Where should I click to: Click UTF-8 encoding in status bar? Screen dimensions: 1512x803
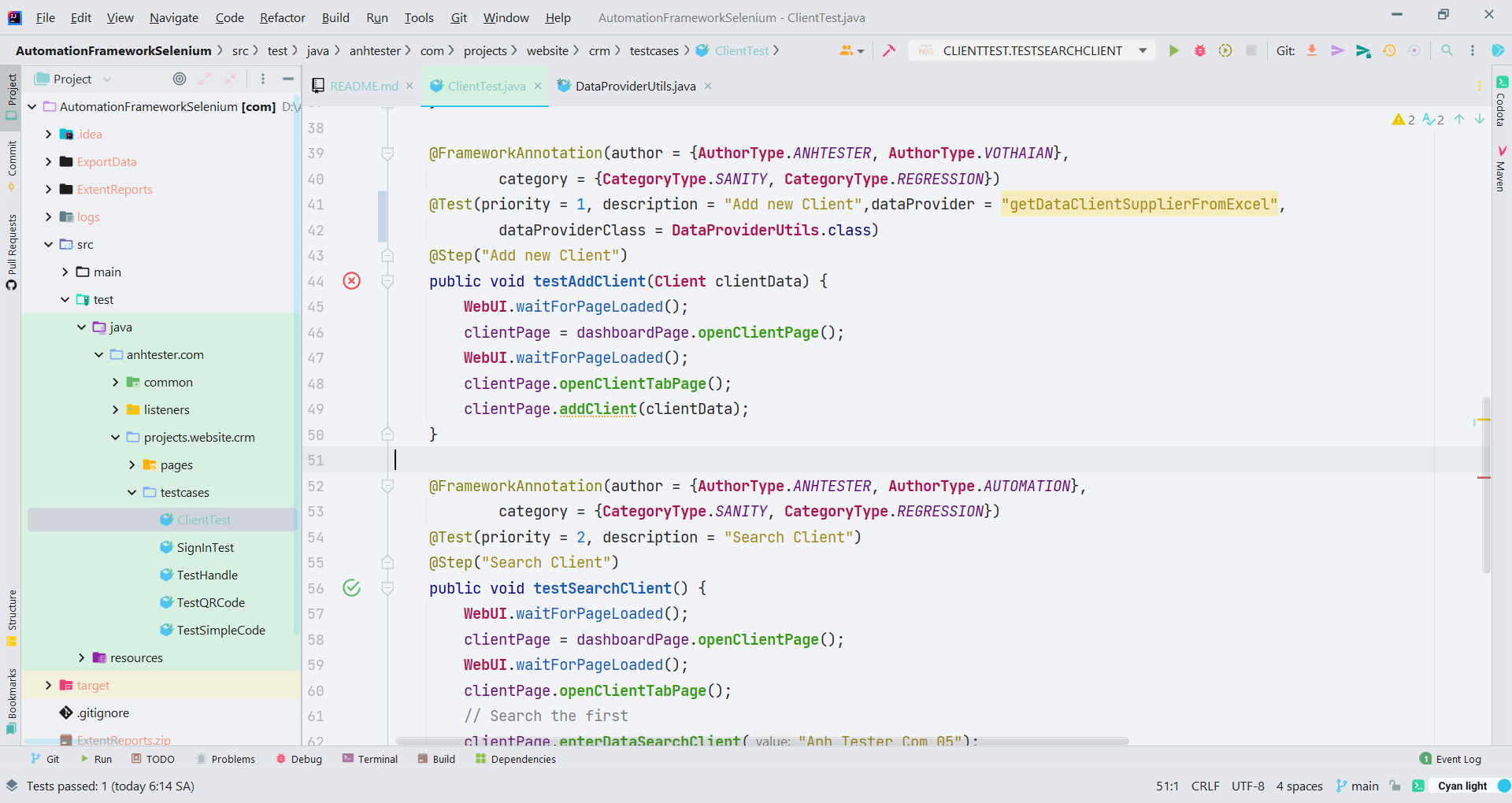1248,786
